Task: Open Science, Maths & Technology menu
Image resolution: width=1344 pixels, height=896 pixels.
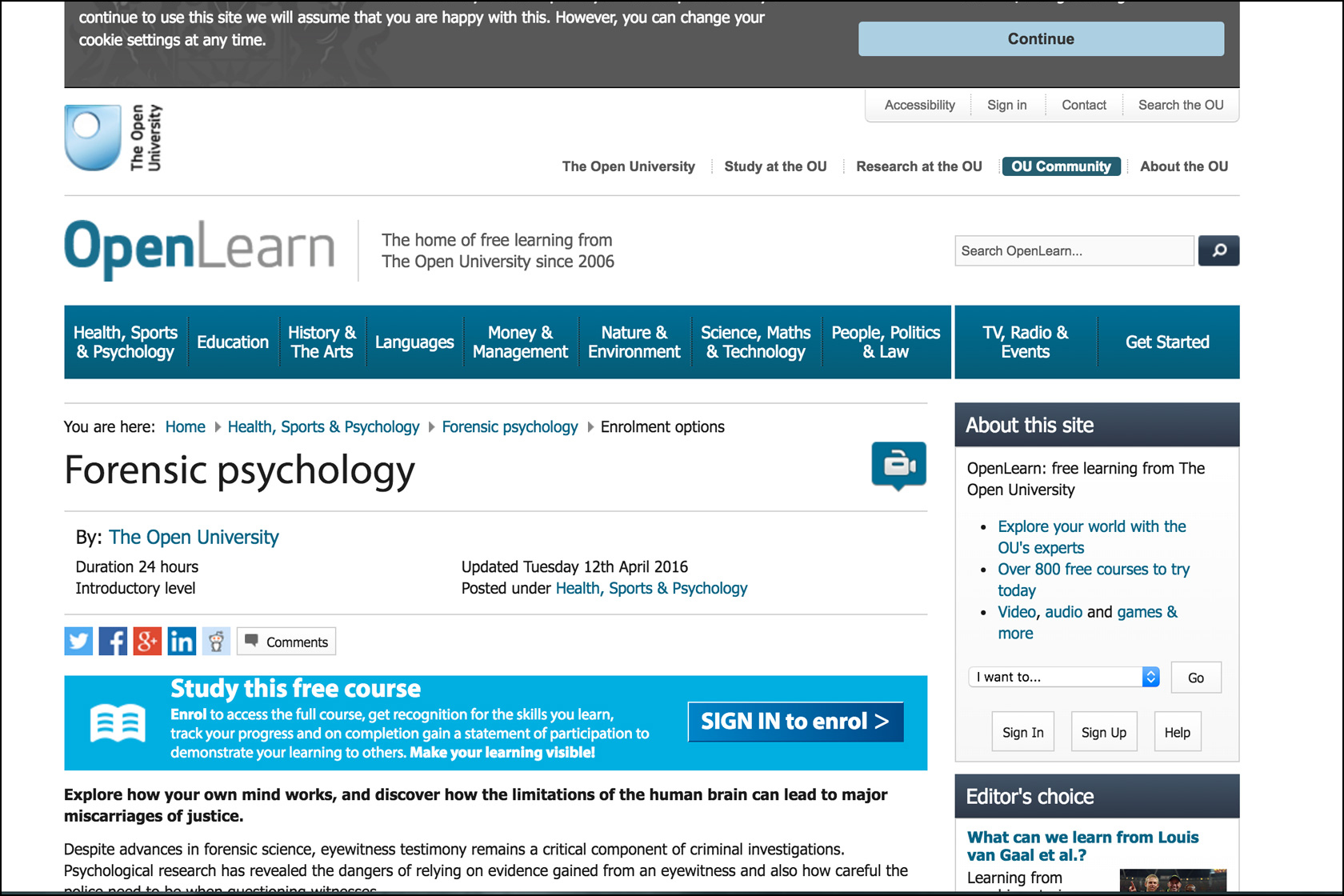Action: click(756, 342)
